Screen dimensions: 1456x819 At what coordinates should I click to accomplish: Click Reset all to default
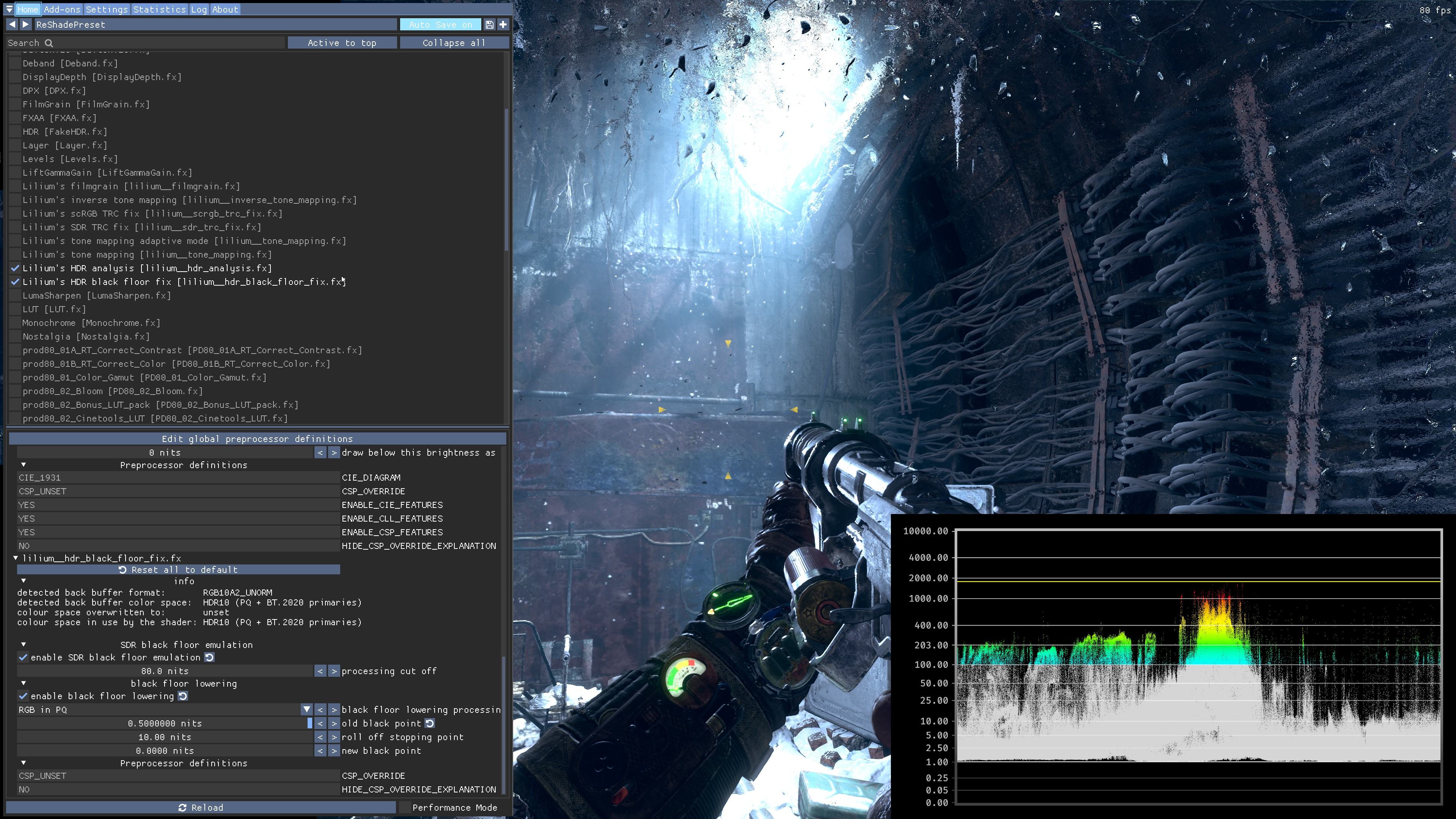(x=179, y=570)
